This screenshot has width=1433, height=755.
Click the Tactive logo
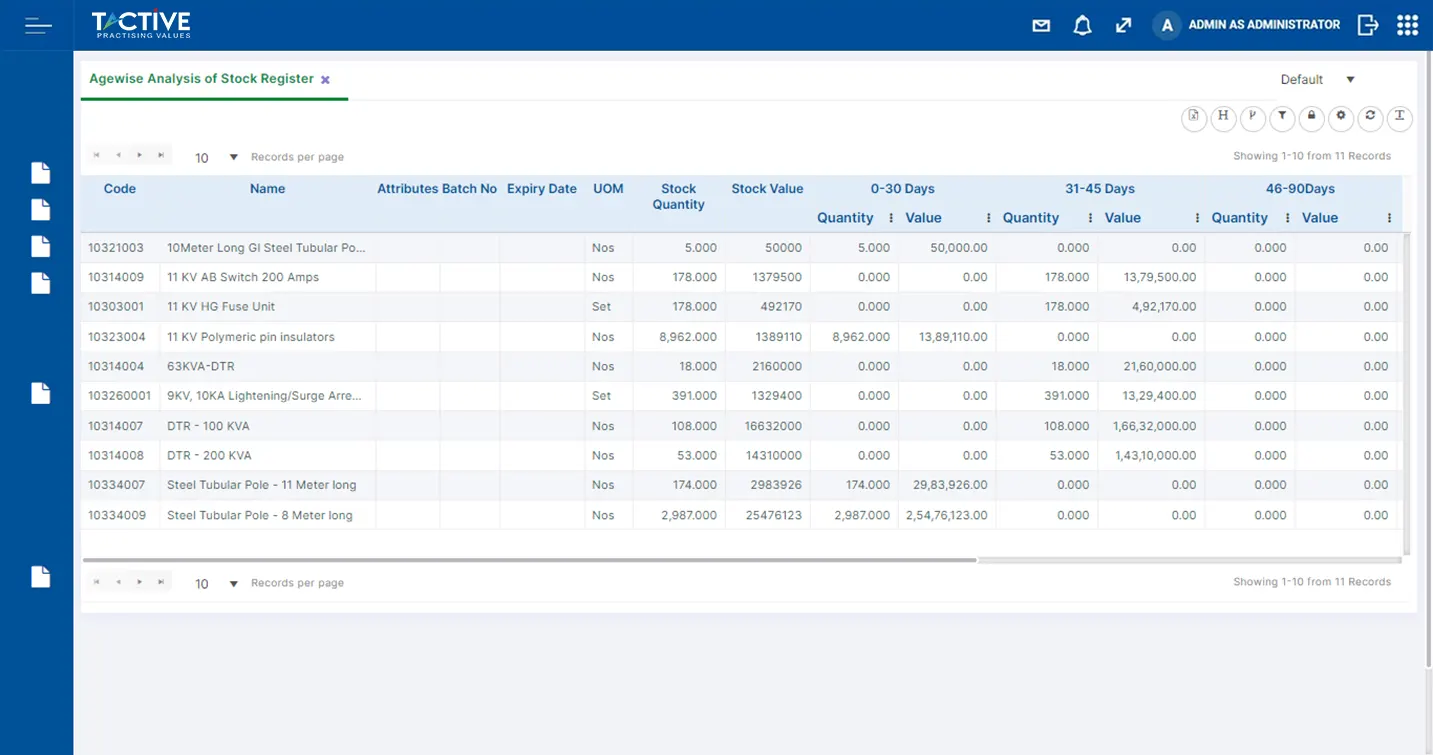pos(140,25)
